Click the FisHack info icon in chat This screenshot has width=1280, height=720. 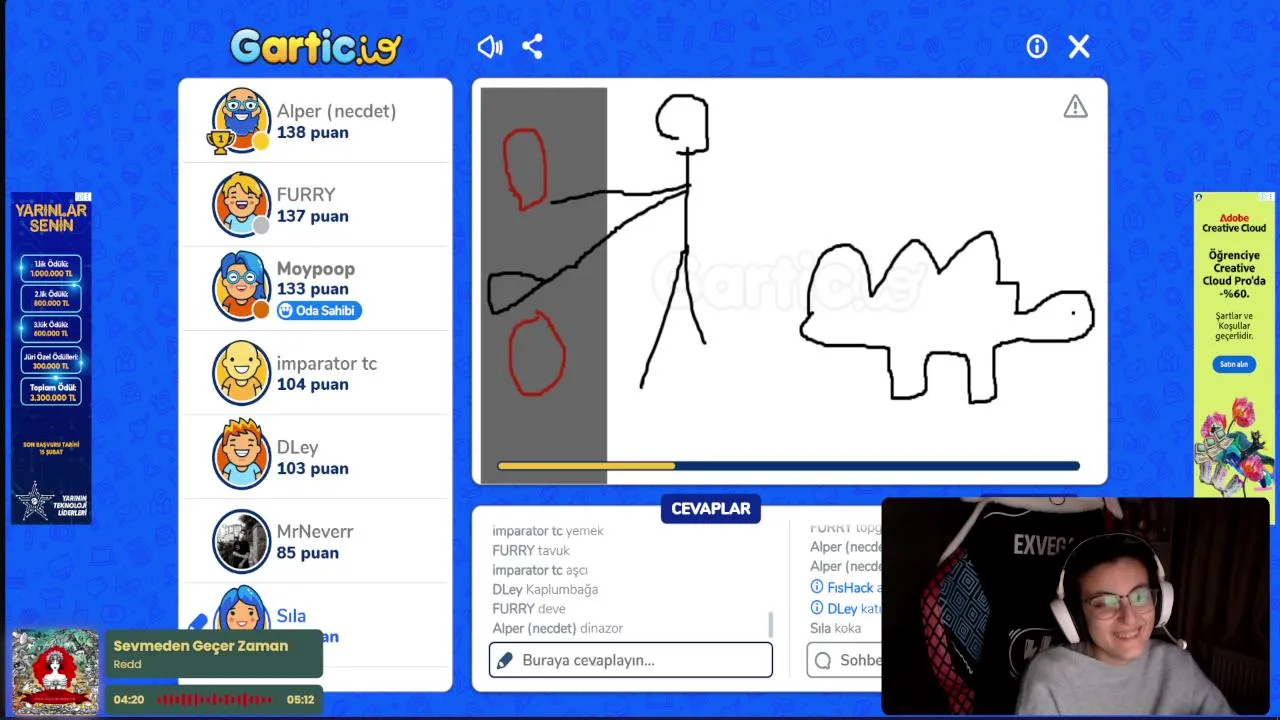tap(817, 588)
